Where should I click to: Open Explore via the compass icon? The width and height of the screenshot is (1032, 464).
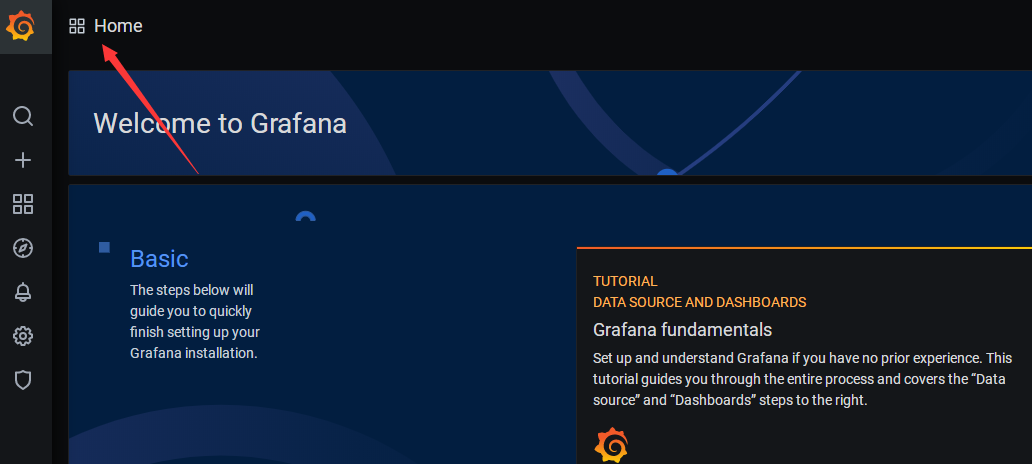point(23,248)
